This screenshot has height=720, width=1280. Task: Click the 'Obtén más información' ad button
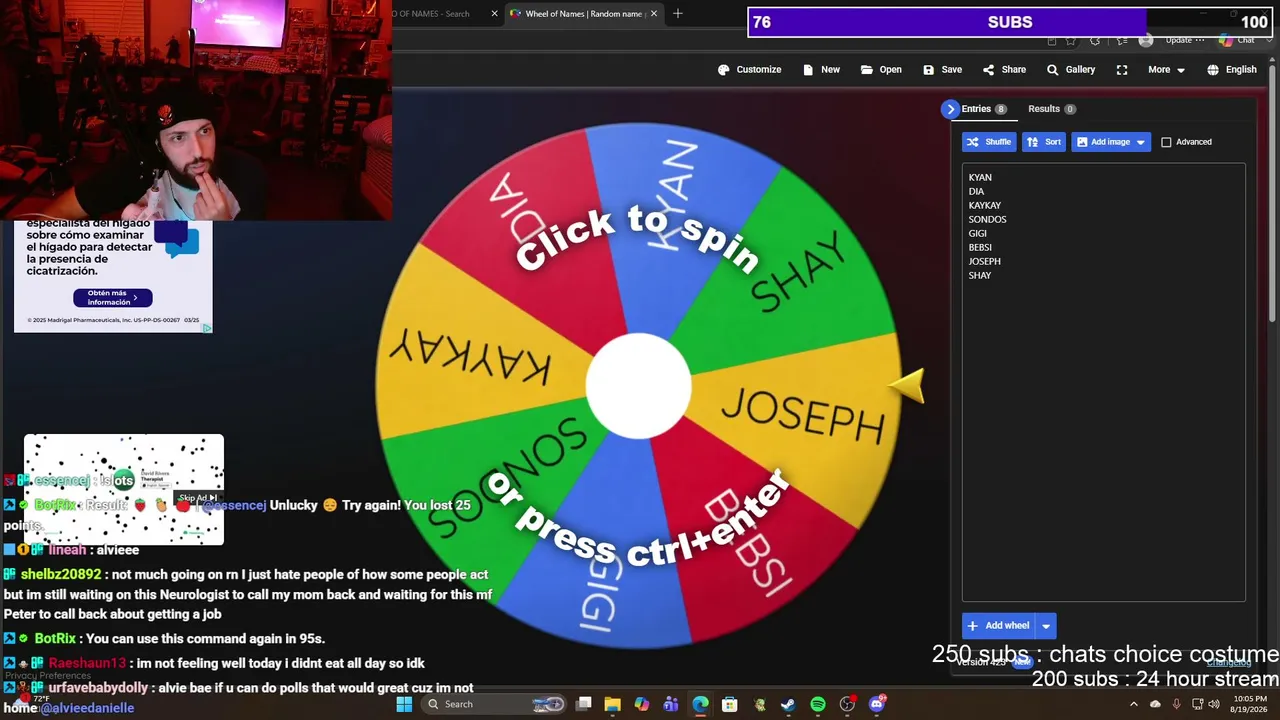click(x=113, y=298)
